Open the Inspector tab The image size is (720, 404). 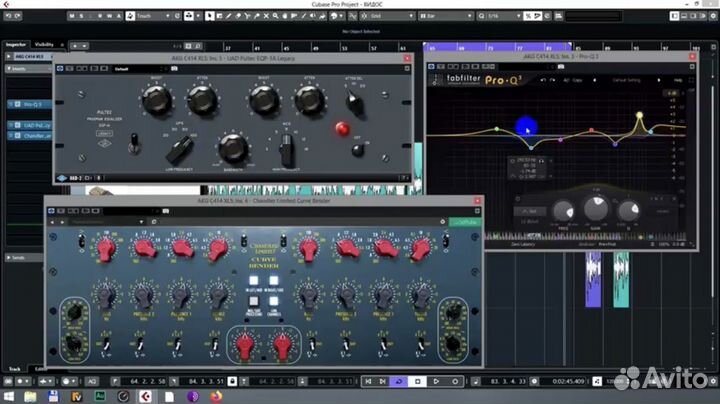(16, 44)
